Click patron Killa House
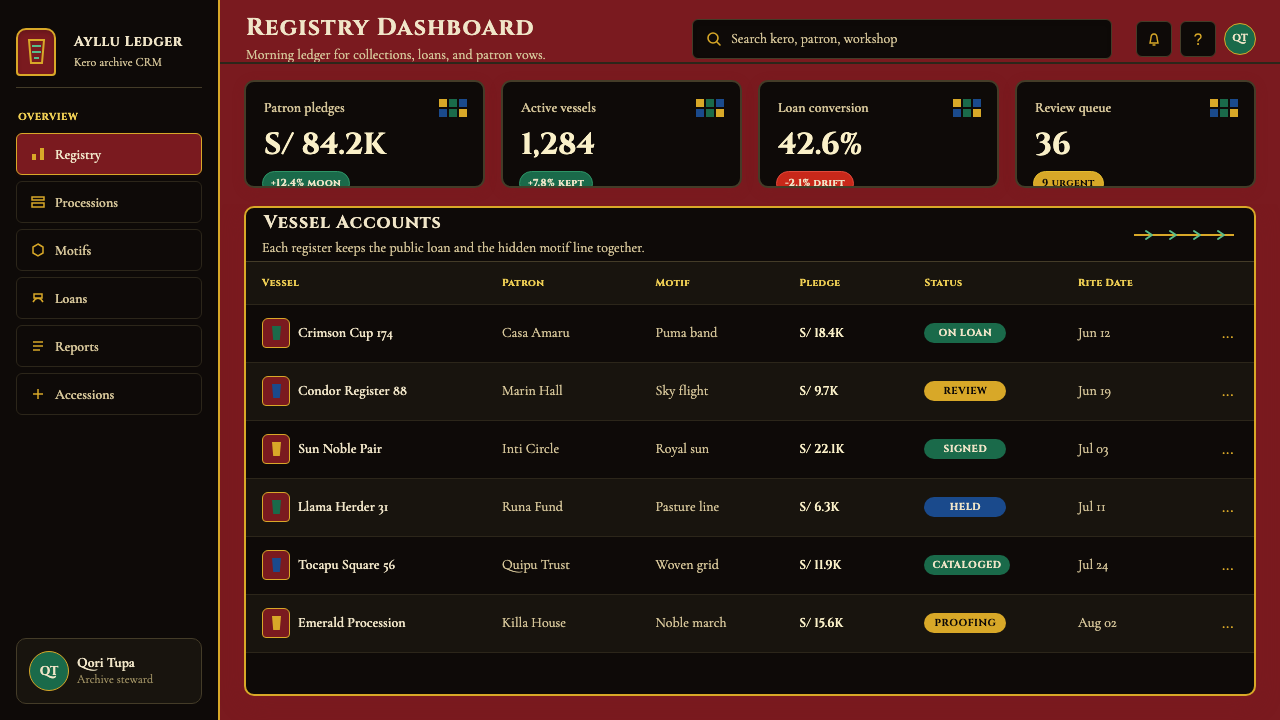 coord(534,623)
